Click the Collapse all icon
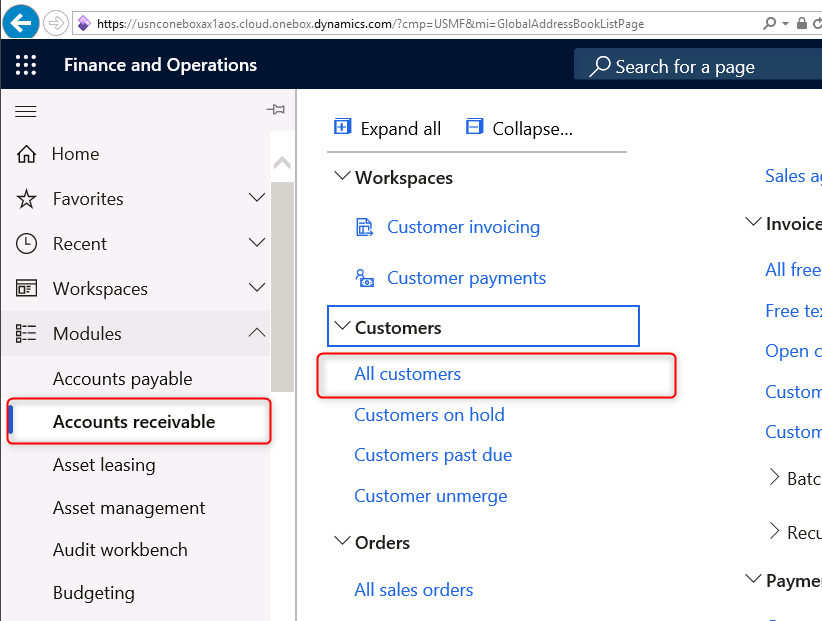Image resolution: width=822 pixels, height=621 pixels. click(475, 128)
